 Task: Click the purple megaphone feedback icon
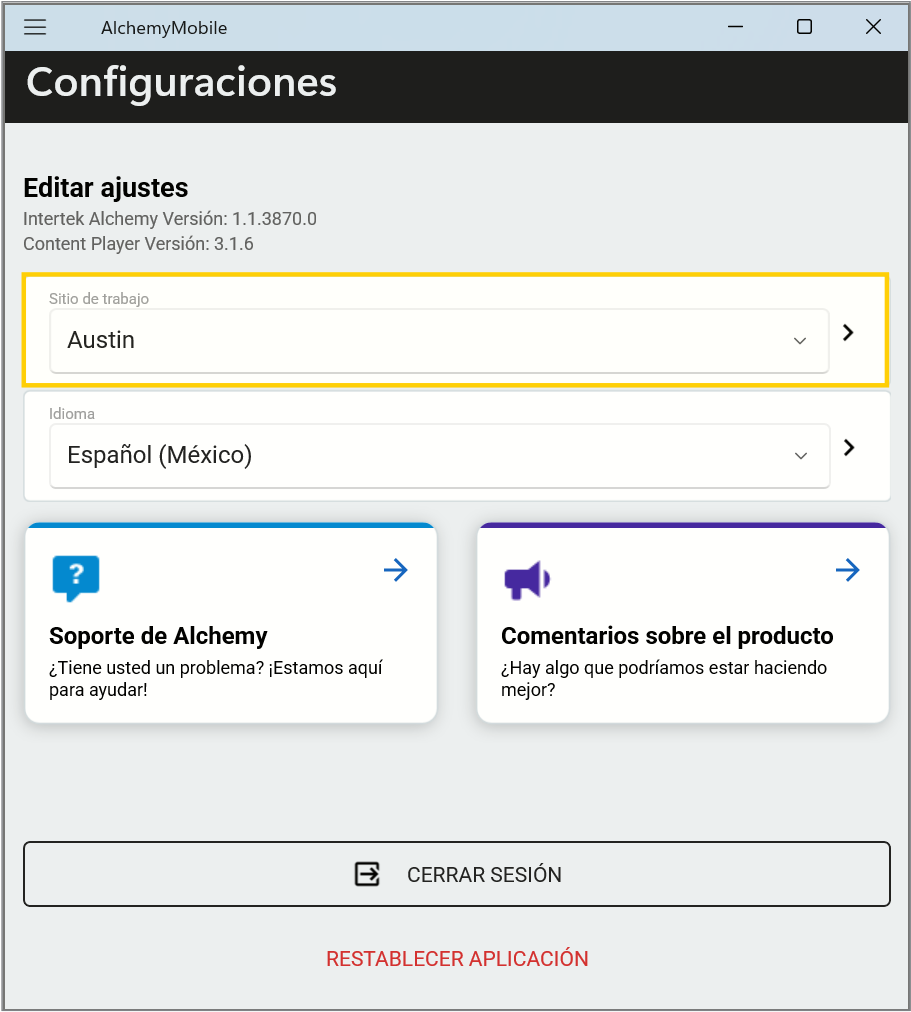[527, 579]
